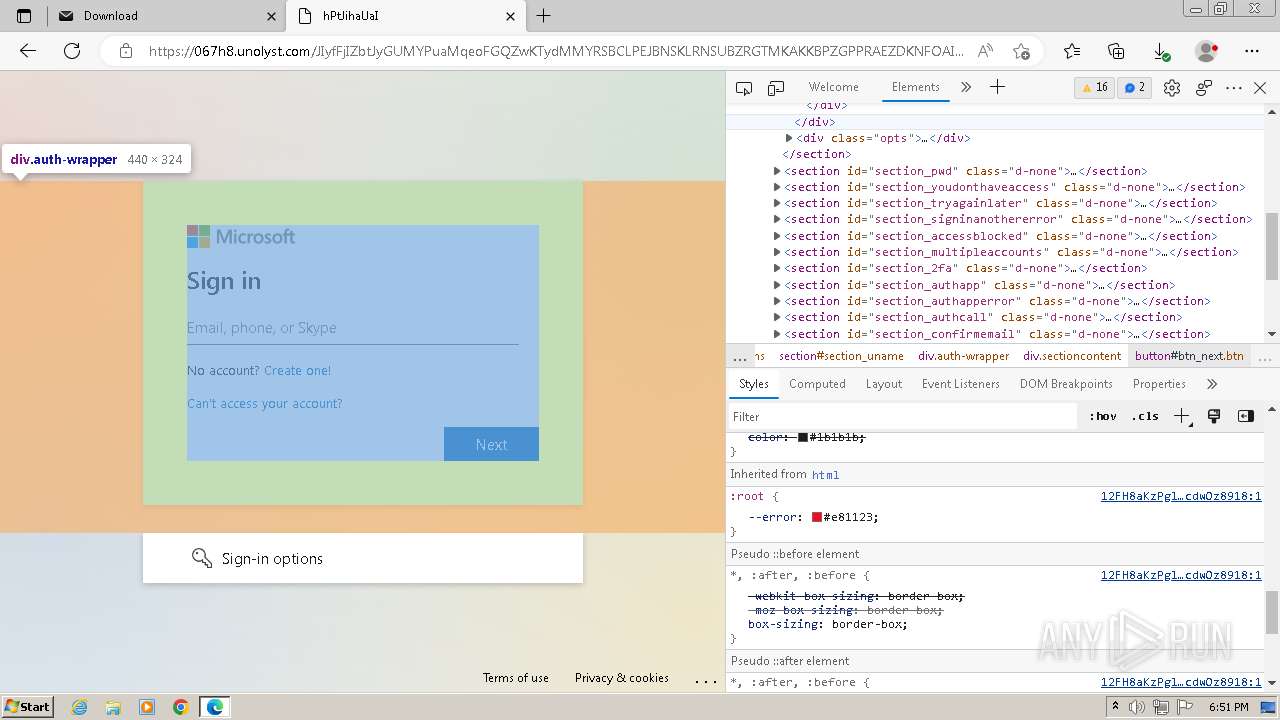Show more DevTools tabs chevron

pyautogui.click(x=966, y=87)
